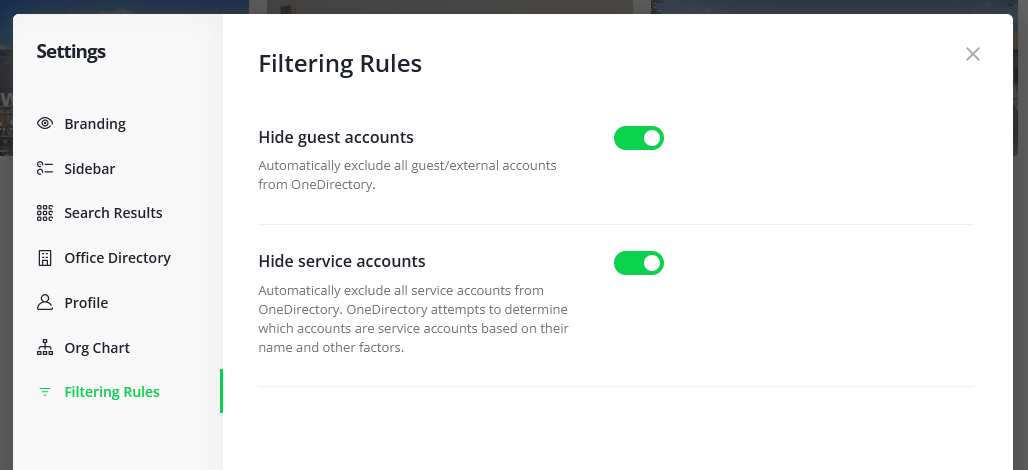
Task: Click the "Hide guest accounts" option title
Action: 336,137
